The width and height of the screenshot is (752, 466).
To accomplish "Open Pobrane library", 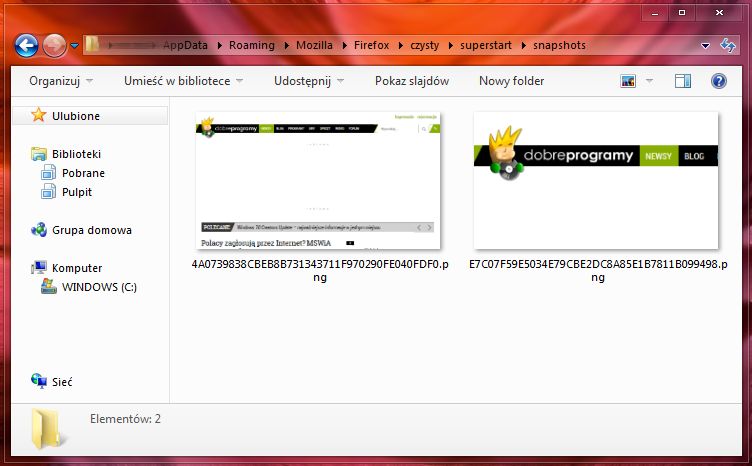I will (x=83, y=173).
